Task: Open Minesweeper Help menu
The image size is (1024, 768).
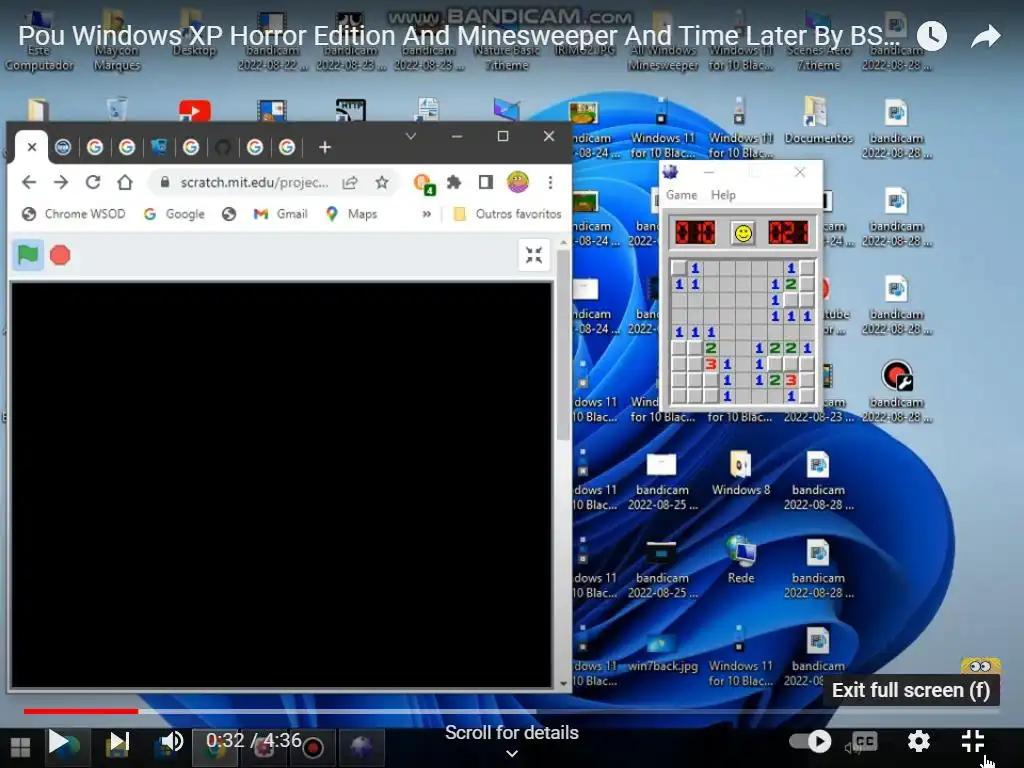Action: coord(723,195)
